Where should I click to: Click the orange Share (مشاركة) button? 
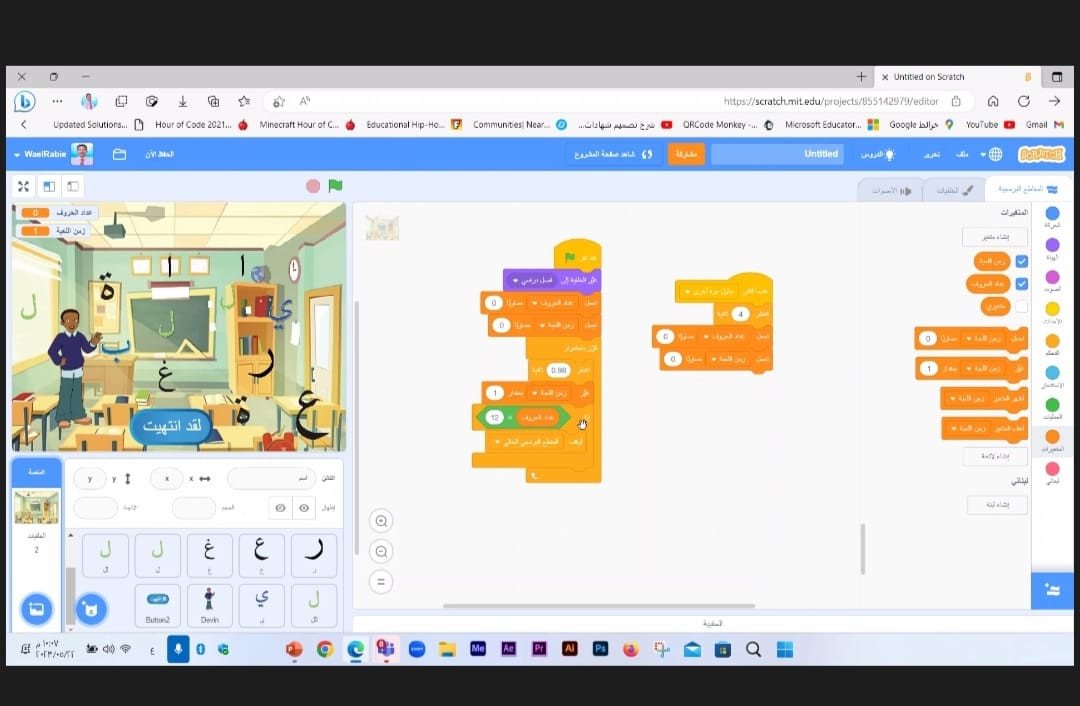pos(686,154)
